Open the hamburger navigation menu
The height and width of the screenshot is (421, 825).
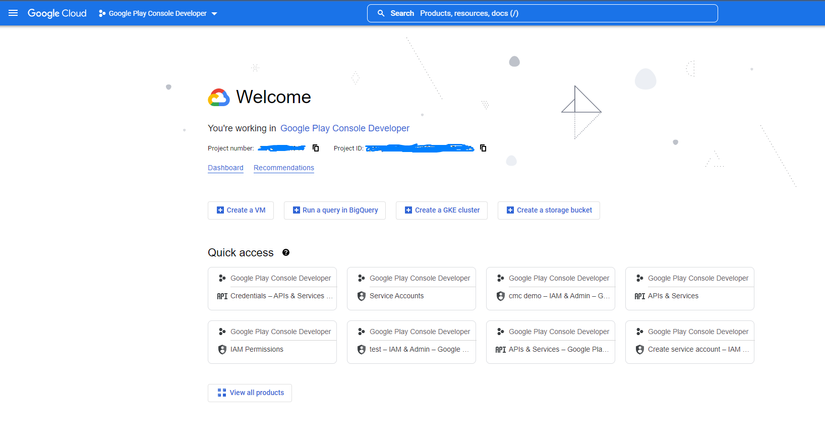pyautogui.click(x=13, y=13)
